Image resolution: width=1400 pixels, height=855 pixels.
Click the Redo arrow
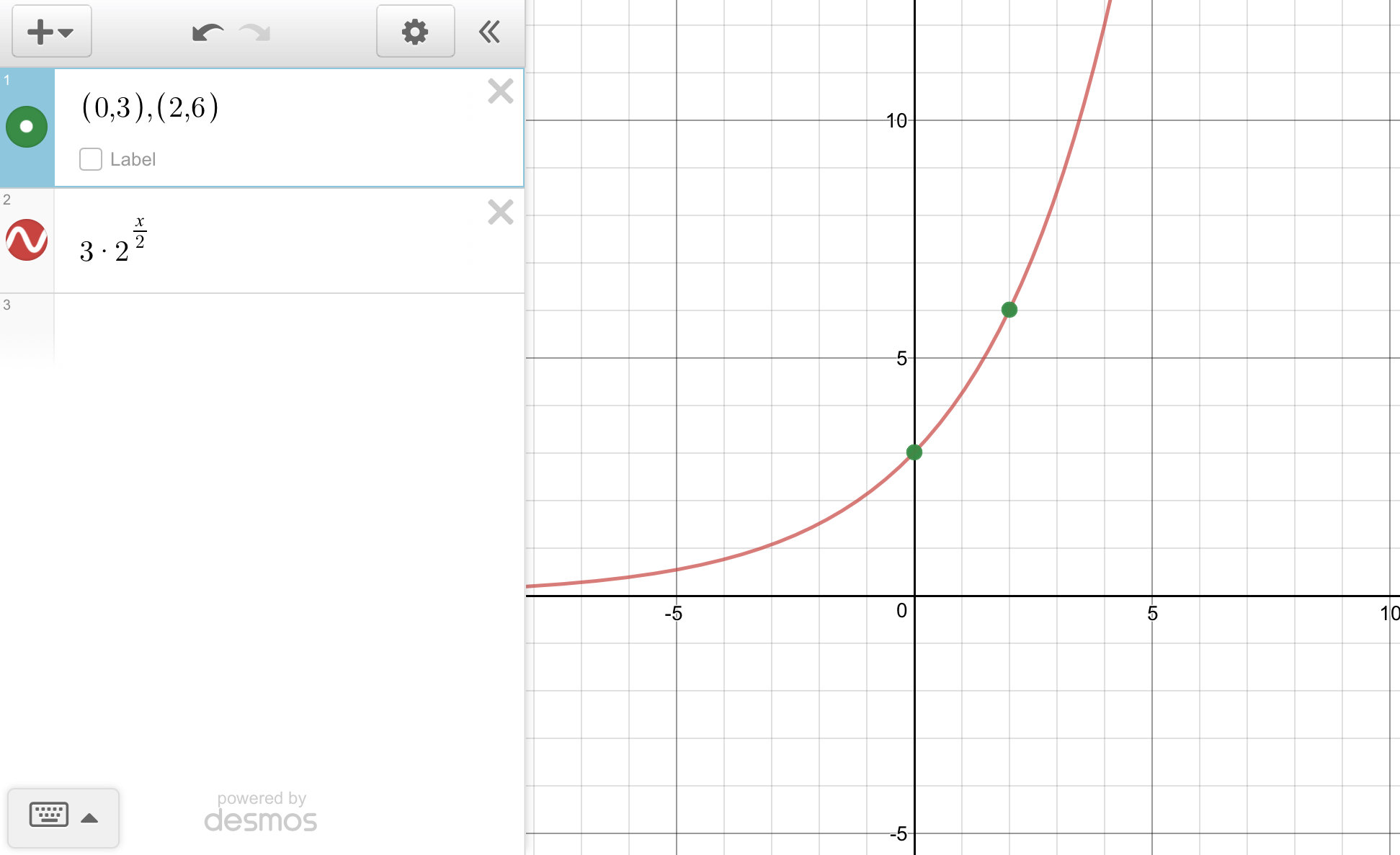[255, 32]
